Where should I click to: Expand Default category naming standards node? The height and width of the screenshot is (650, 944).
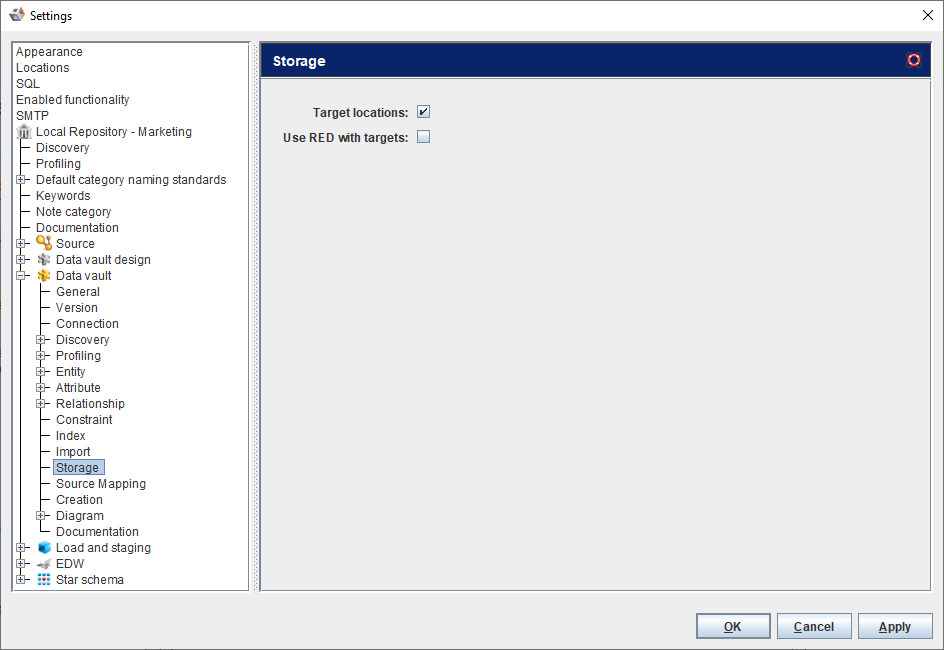(21, 180)
